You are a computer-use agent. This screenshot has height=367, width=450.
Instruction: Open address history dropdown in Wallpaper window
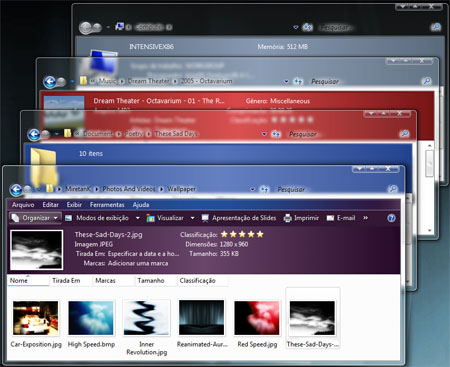pos(252,189)
